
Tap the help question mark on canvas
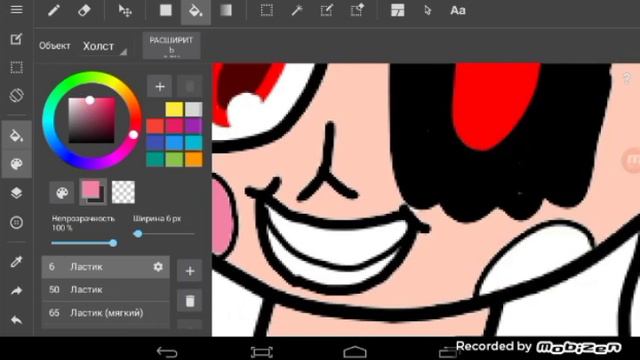pos(627,78)
